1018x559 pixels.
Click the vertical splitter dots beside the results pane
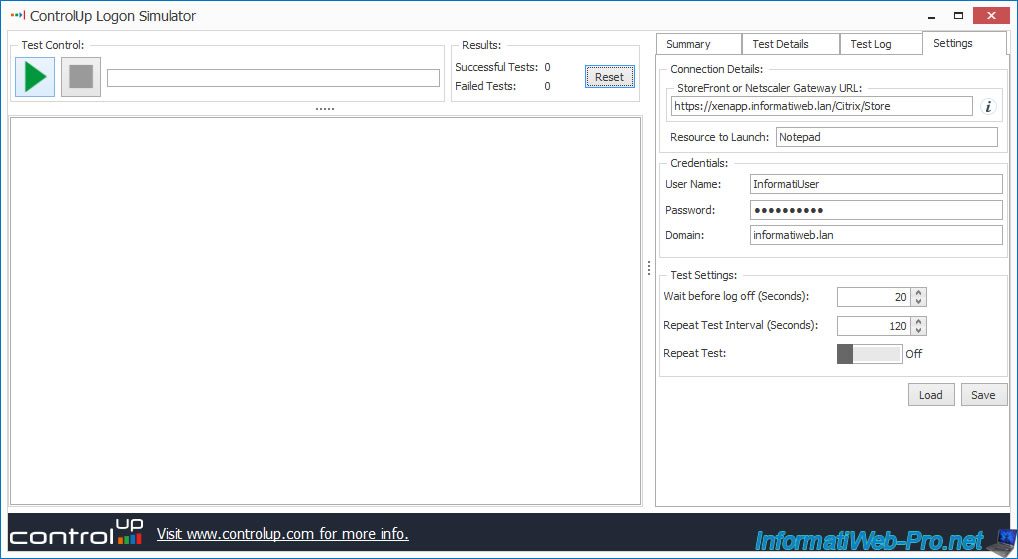pyautogui.click(x=649, y=268)
